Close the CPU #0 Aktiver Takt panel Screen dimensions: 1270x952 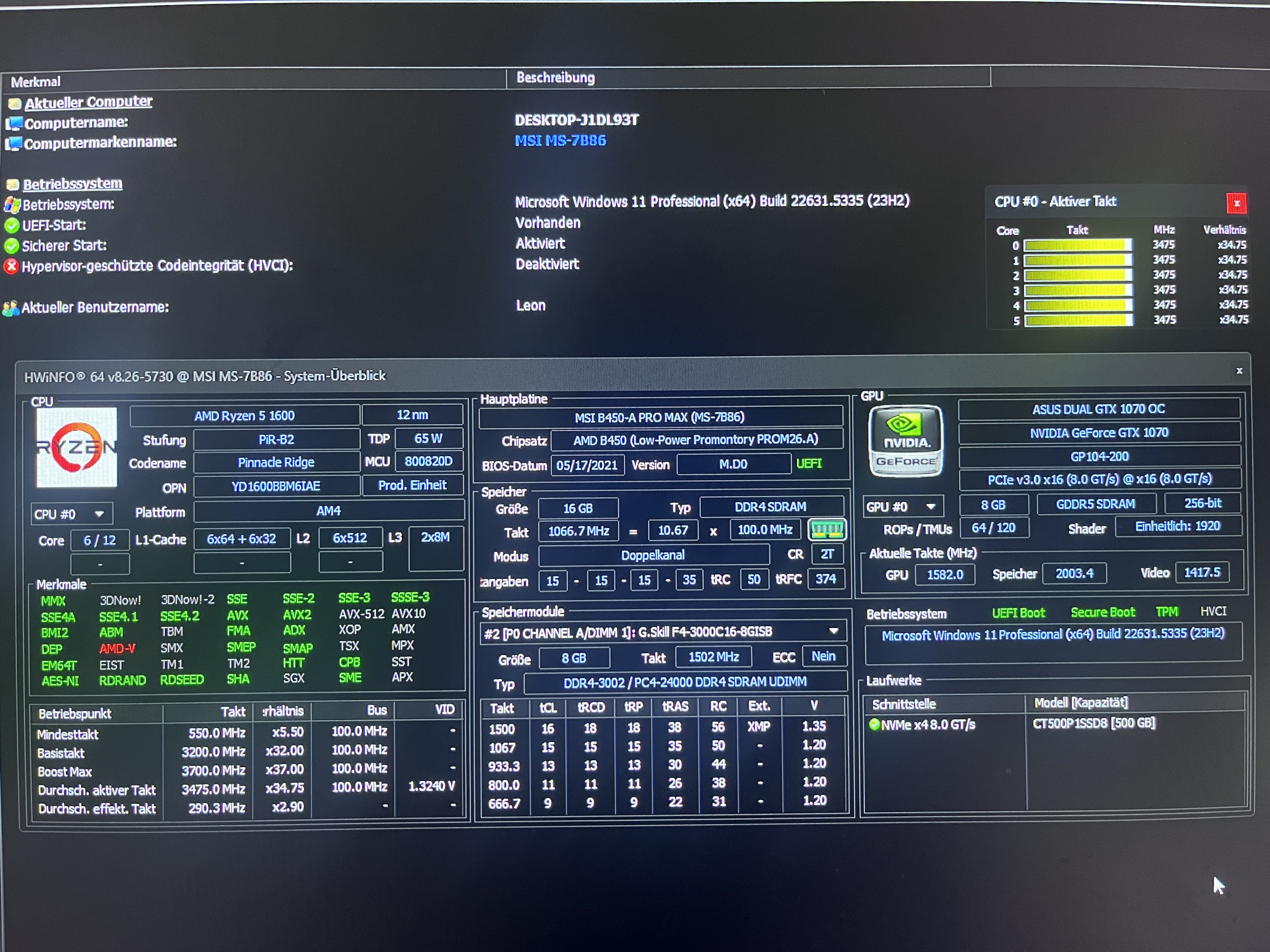click(1236, 203)
